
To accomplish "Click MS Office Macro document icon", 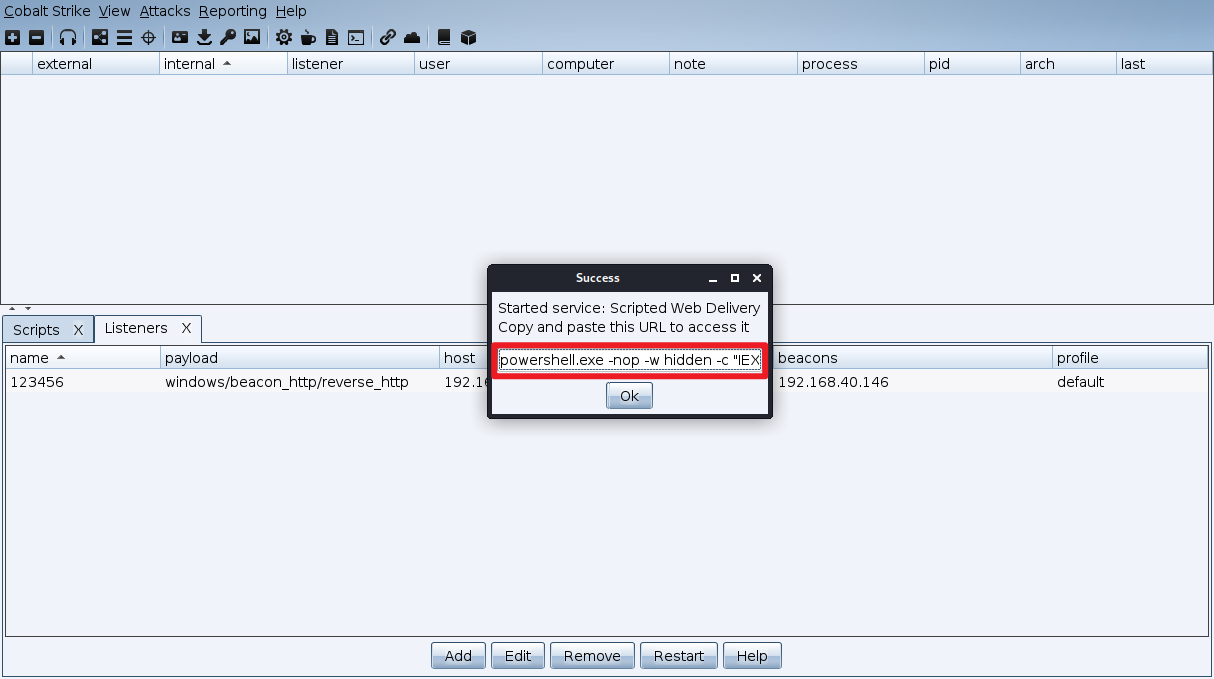I will (x=332, y=38).
